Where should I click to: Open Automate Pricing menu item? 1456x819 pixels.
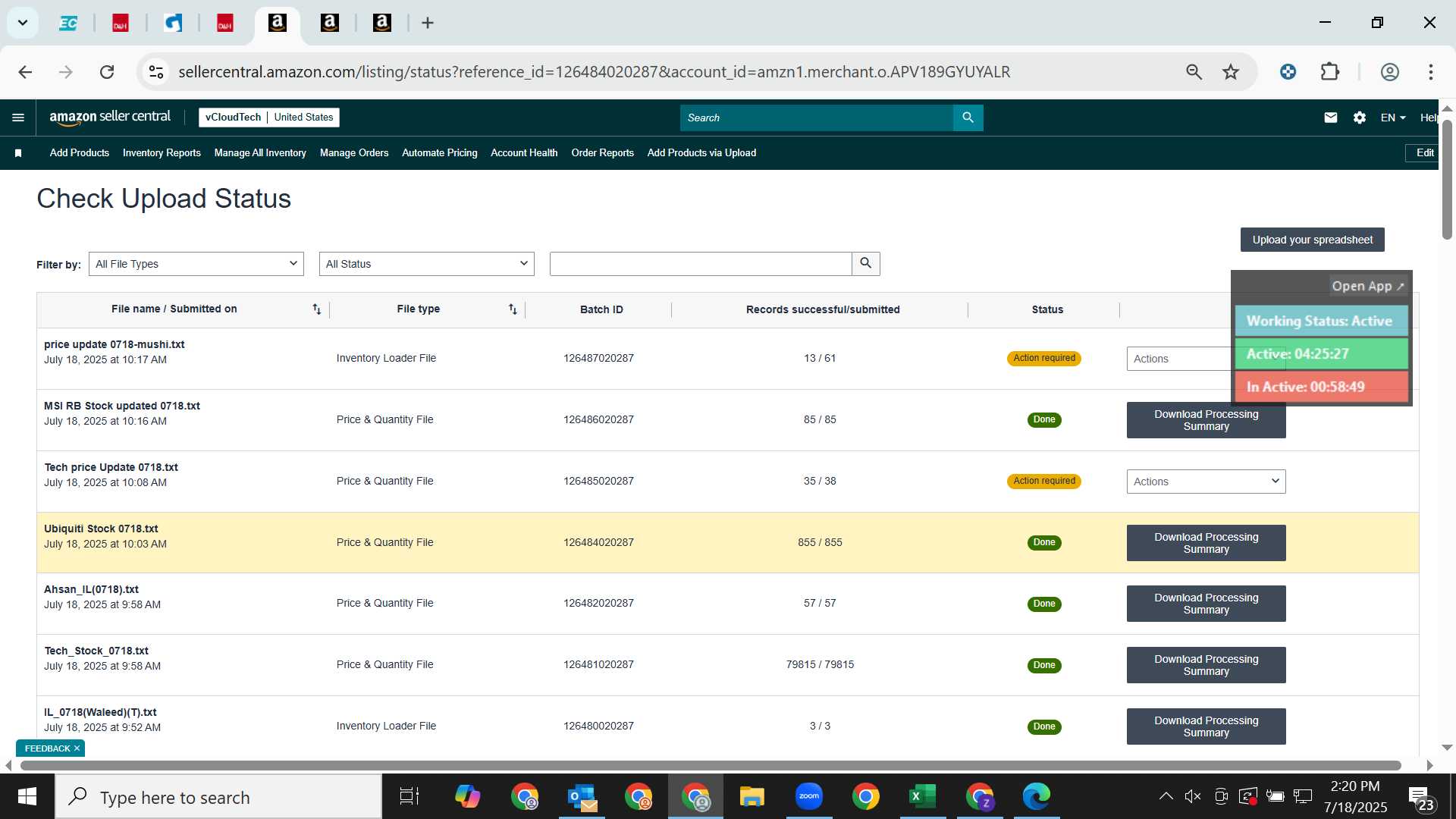pyautogui.click(x=440, y=153)
